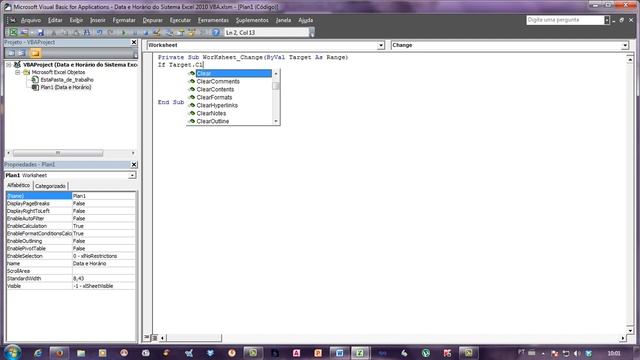Viewport: 640px width, 360px height.
Task: Open the Properties Window toolbar icon
Action: pos(180,32)
